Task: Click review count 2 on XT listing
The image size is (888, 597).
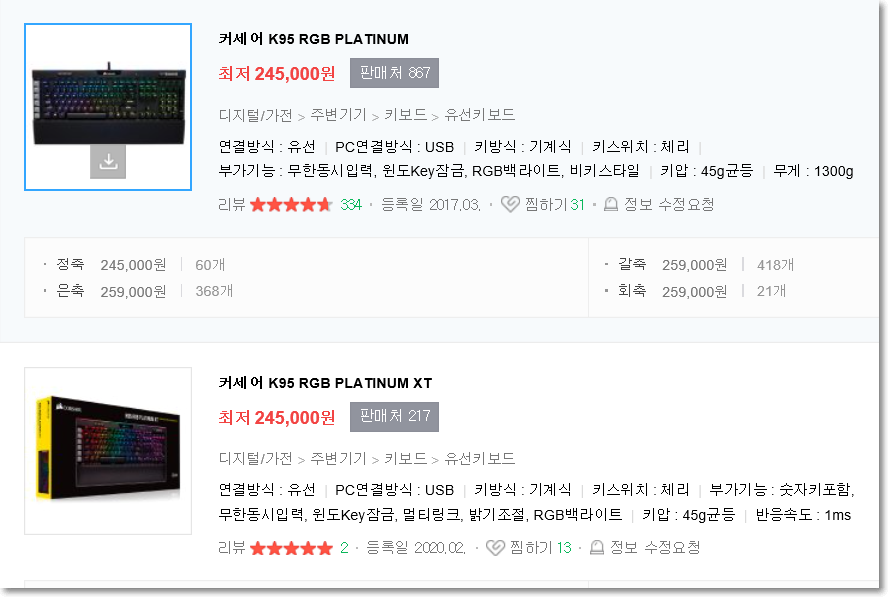Action: tap(344, 548)
